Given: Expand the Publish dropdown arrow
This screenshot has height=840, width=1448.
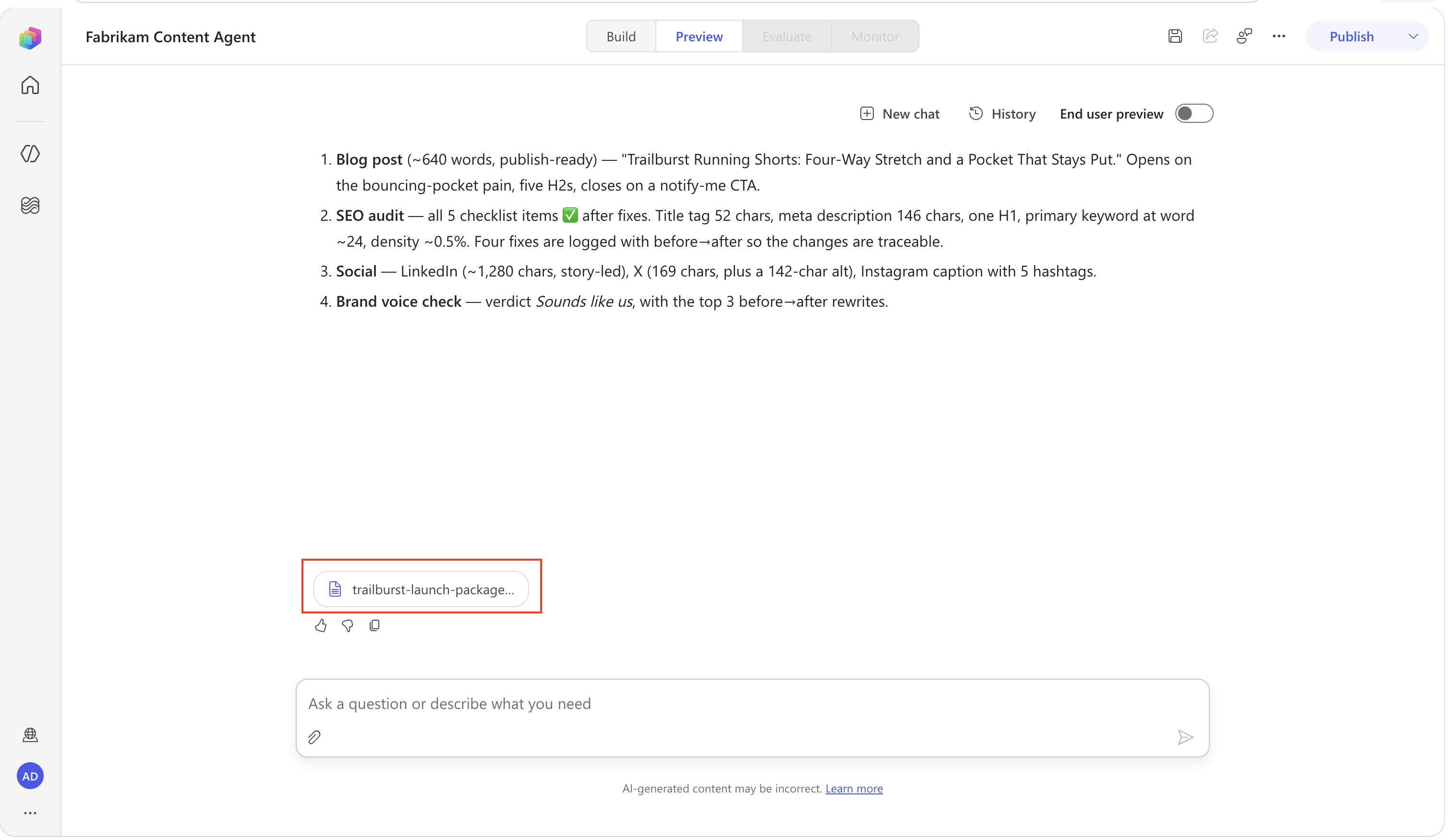Looking at the screenshot, I should (1413, 36).
